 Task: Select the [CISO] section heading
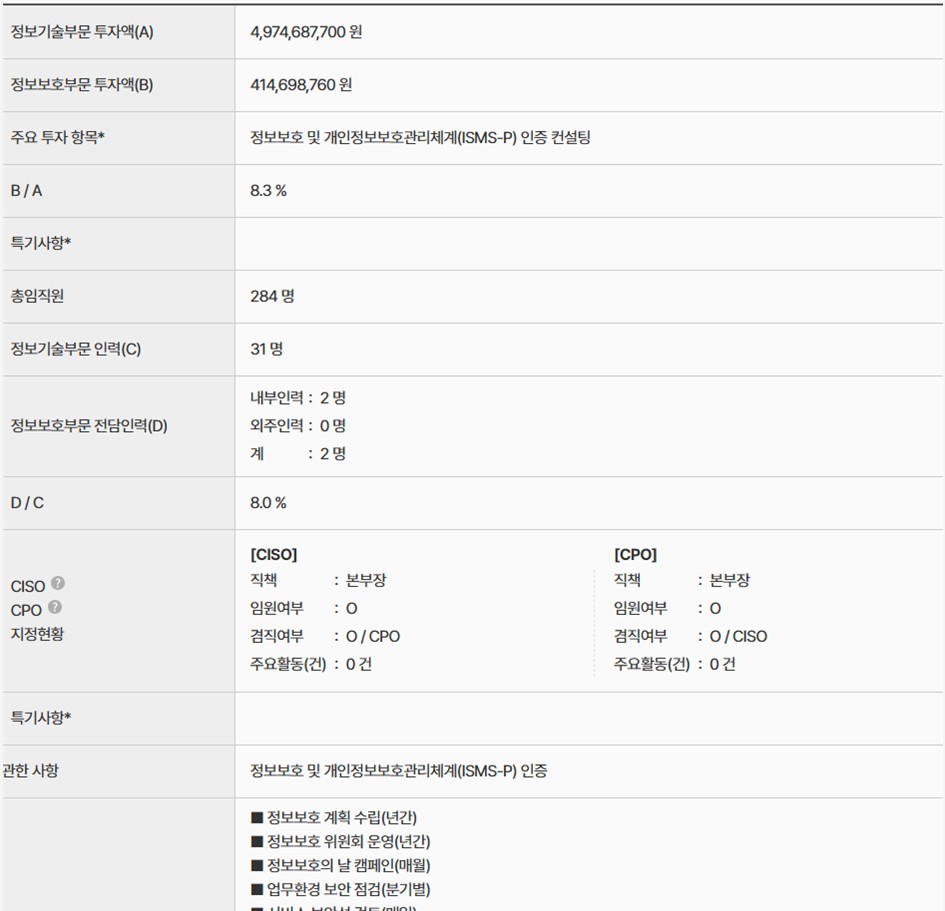(273, 555)
